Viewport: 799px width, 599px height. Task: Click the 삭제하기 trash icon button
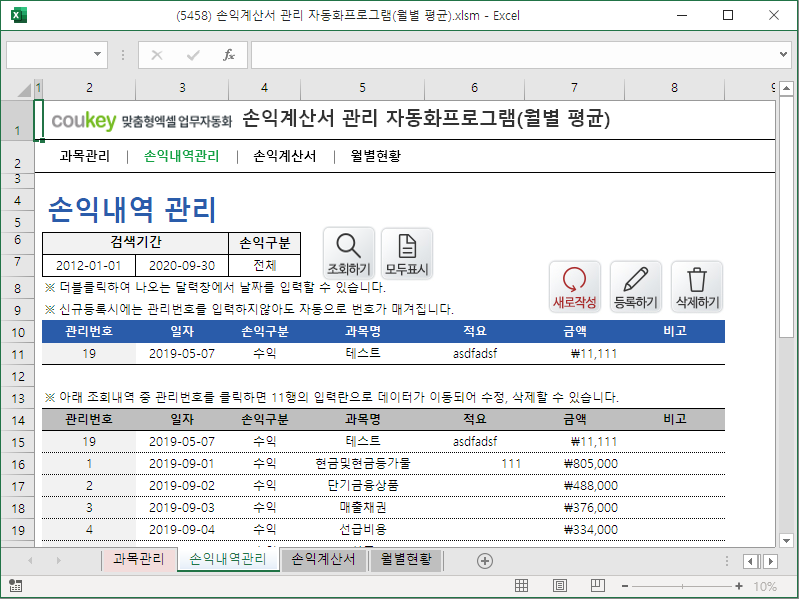tap(697, 287)
